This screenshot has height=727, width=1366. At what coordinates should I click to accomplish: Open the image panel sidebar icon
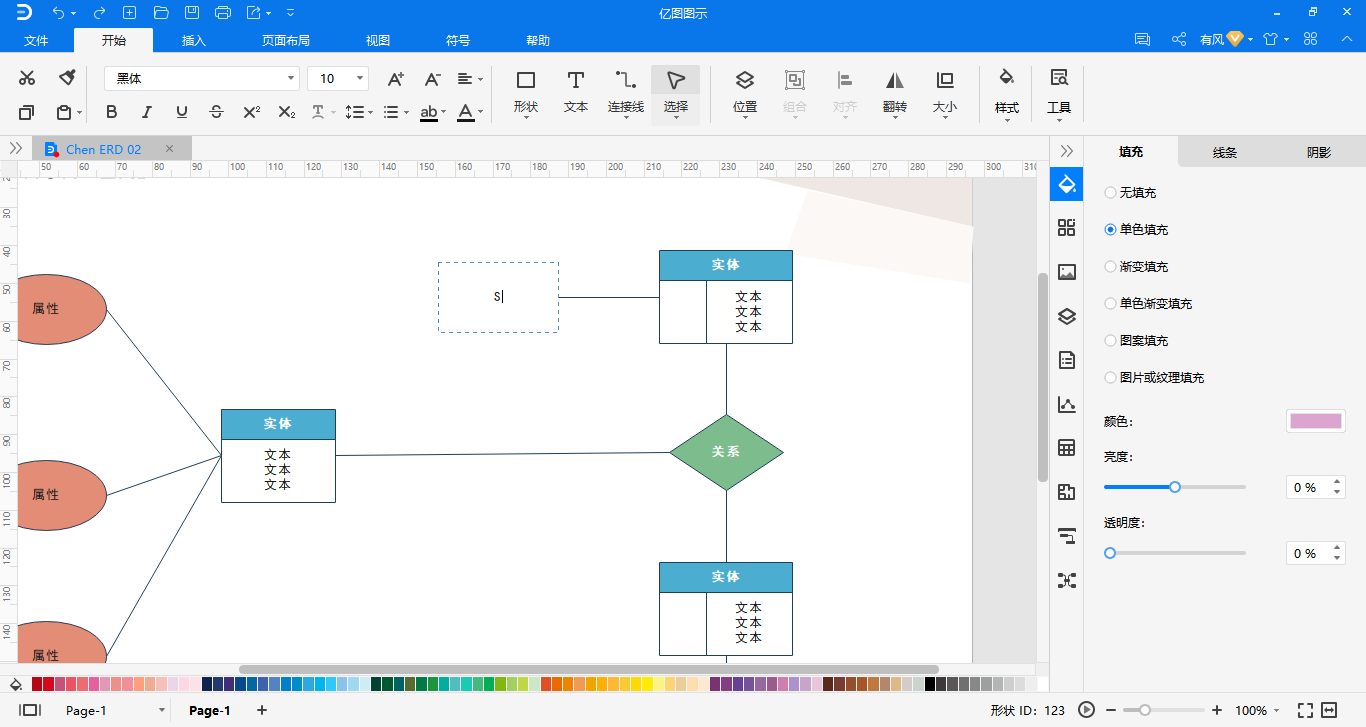point(1067,272)
